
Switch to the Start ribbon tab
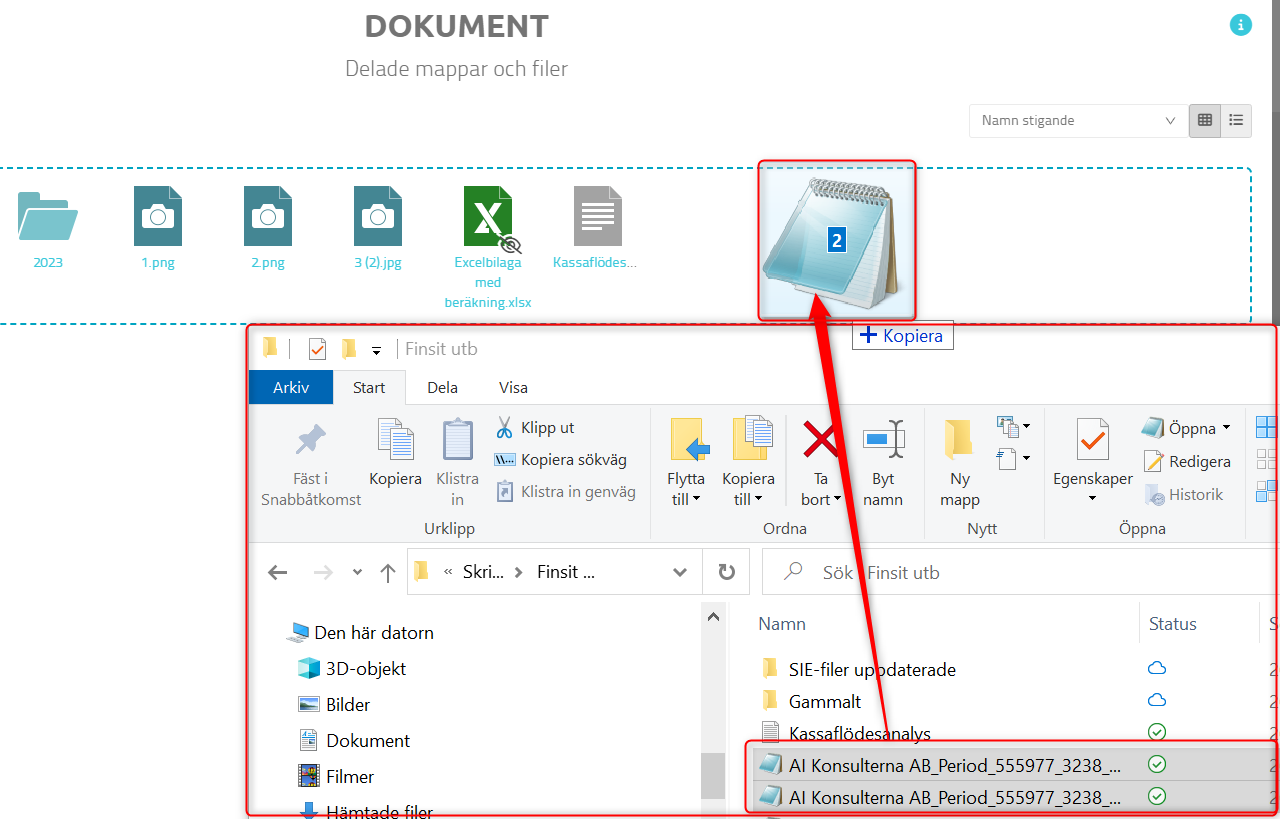pos(369,387)
